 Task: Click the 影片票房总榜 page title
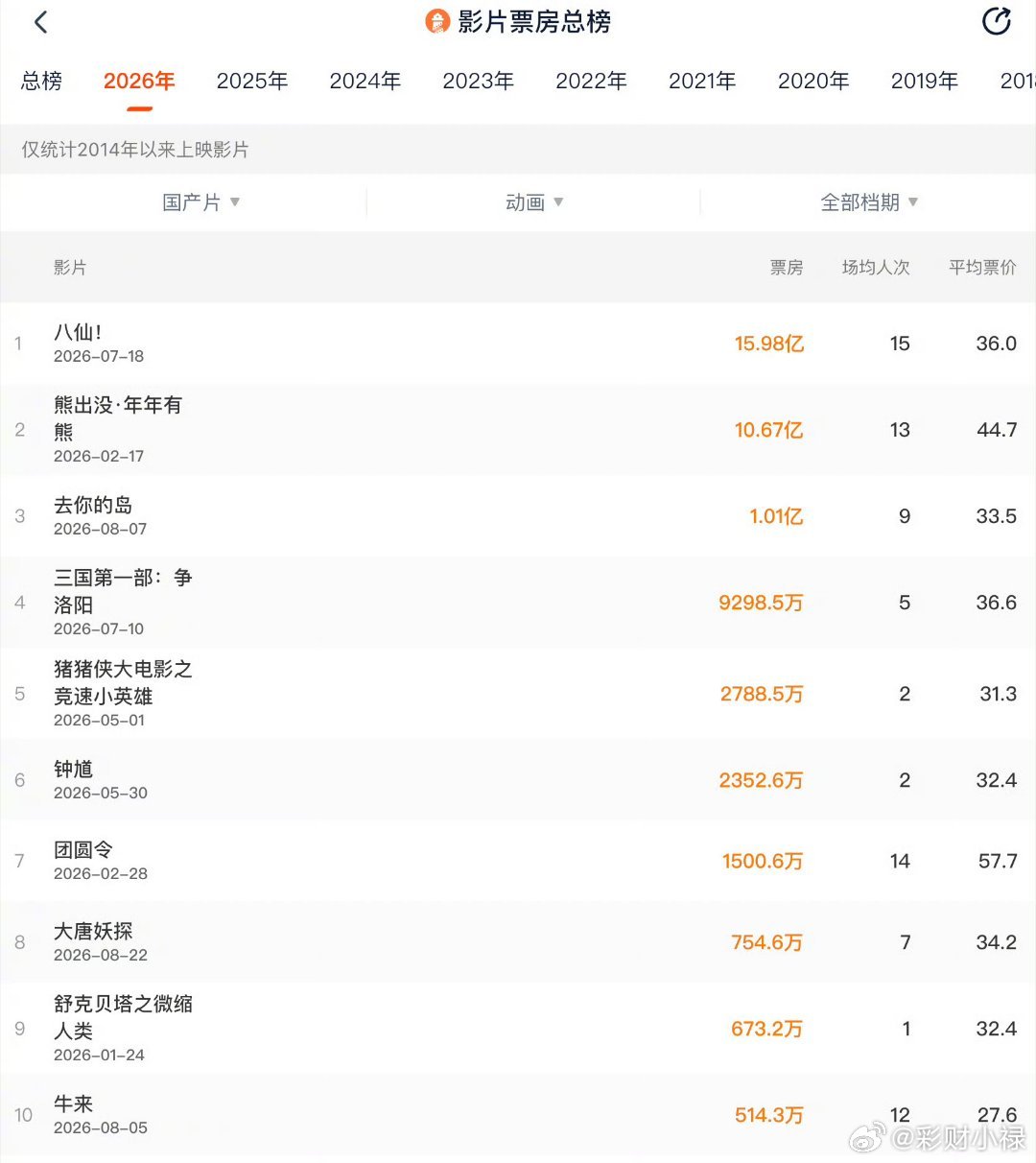[534, 22]
